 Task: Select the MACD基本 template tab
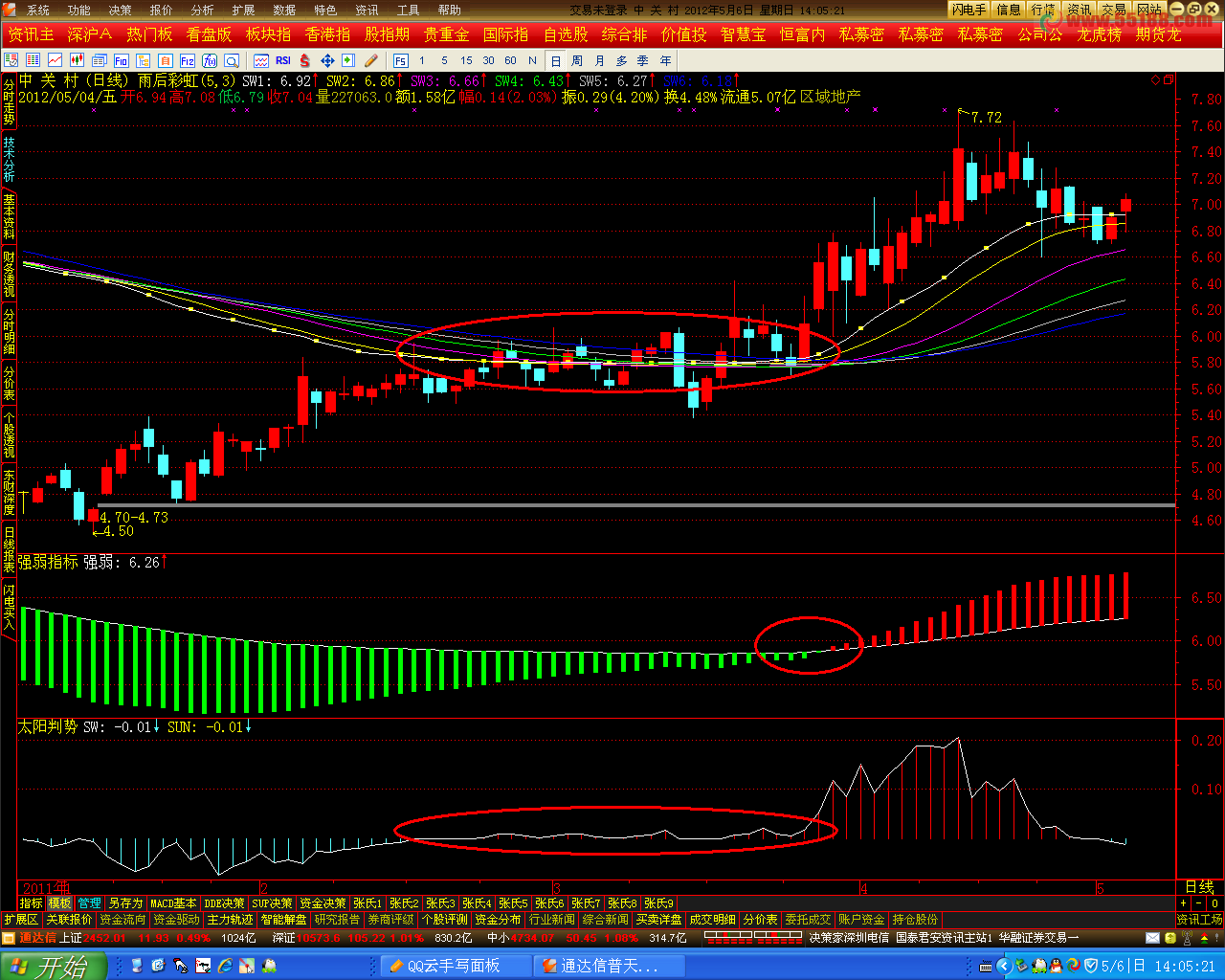(x=173, y=903)
